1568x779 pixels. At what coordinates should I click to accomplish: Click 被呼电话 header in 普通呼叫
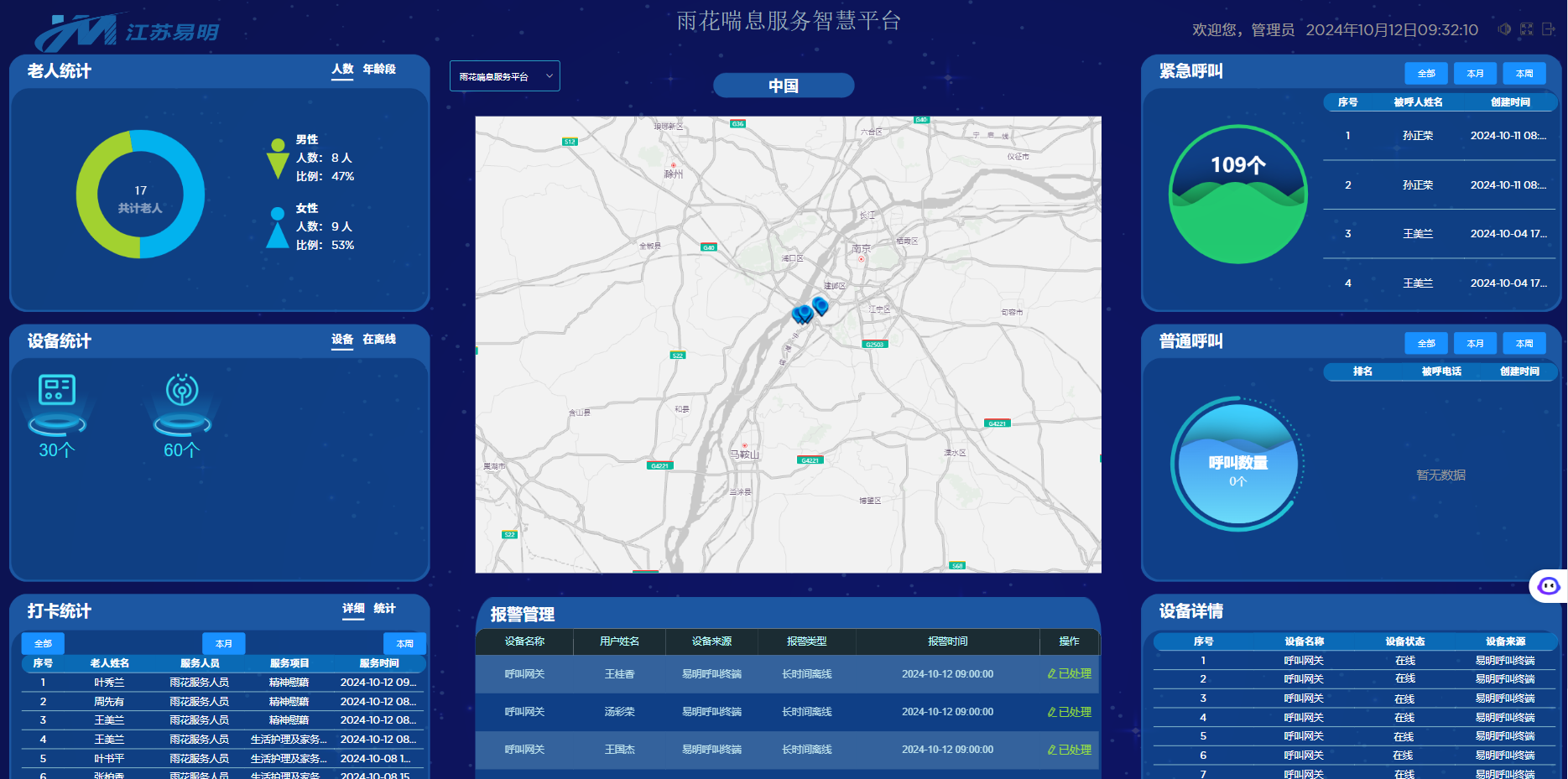click(1441, 371)
